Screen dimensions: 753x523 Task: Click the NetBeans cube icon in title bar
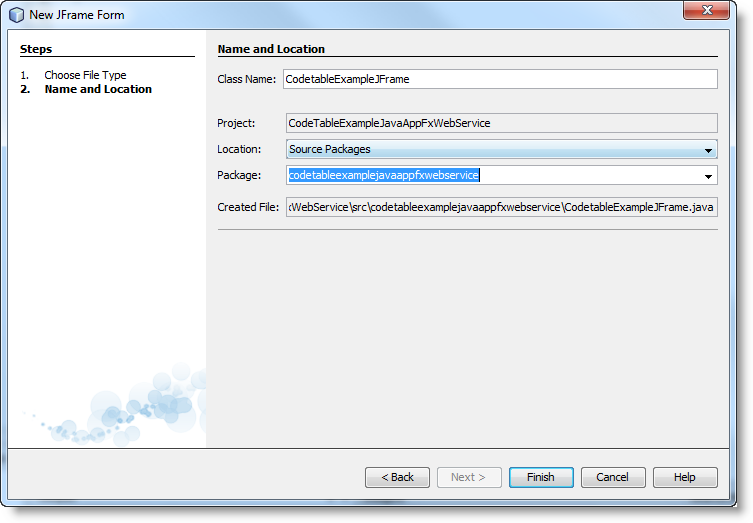pyautogui.click(x=16, y=15)
